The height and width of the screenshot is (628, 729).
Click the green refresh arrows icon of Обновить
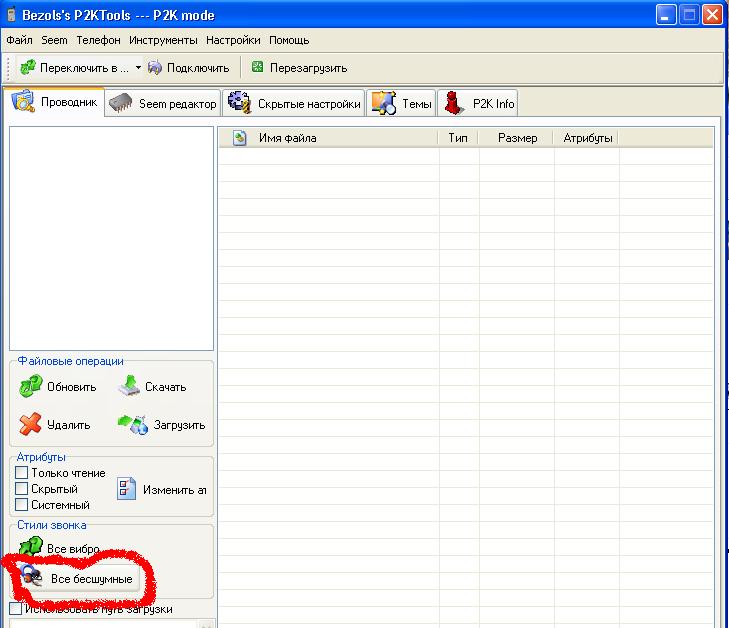(x=31, y=386)
